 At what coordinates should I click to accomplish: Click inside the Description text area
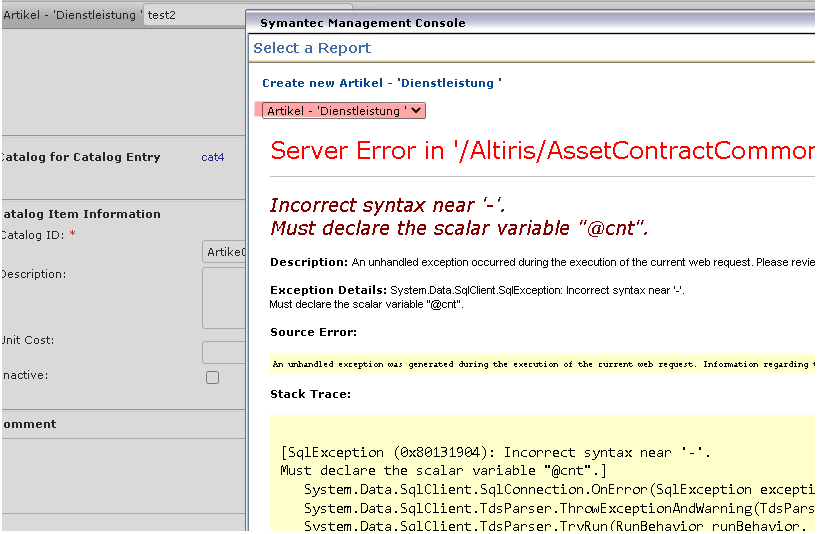(x=224, y=297)
